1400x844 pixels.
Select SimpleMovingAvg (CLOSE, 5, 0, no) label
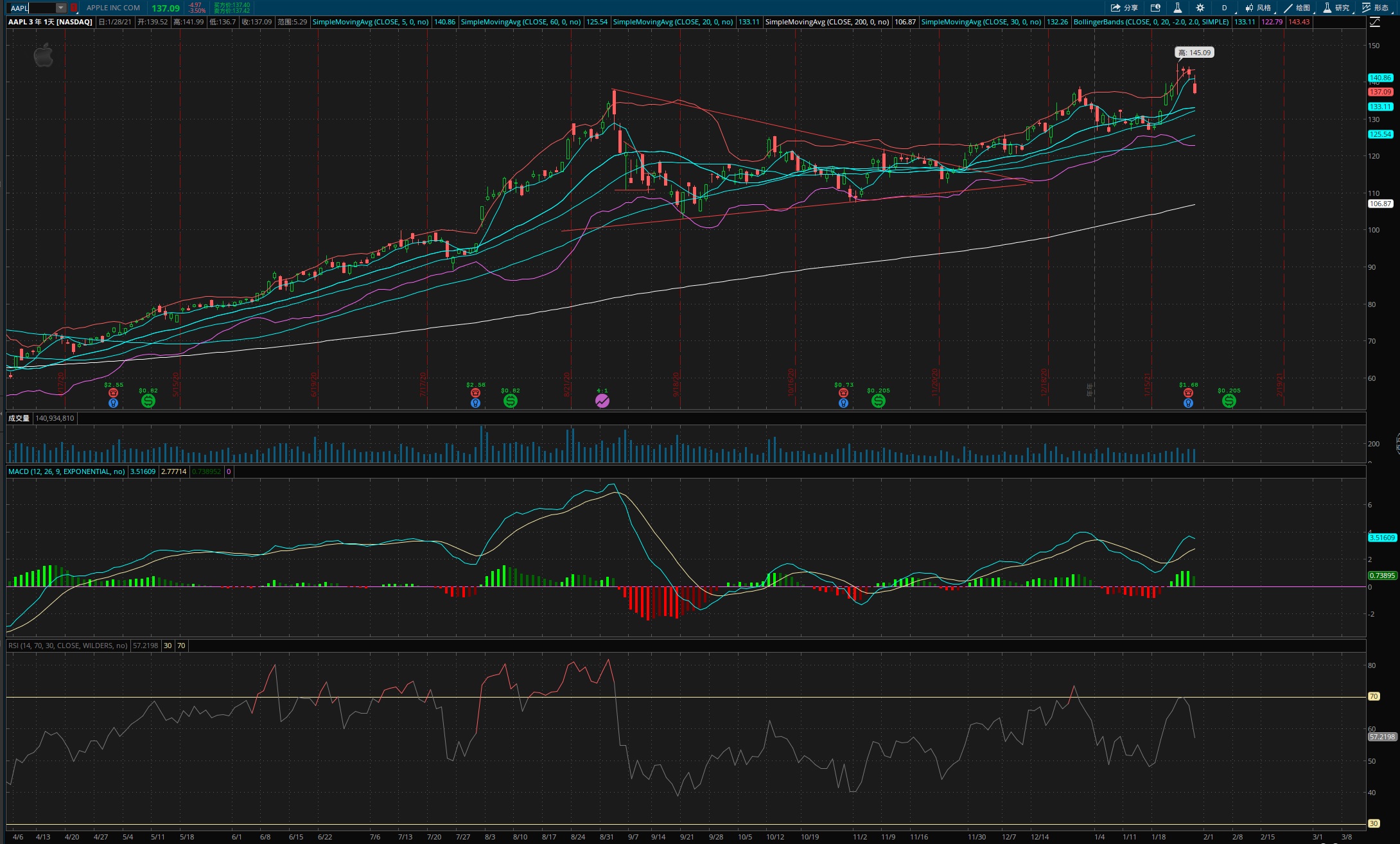pyautogui.click(x=371, y=22)
